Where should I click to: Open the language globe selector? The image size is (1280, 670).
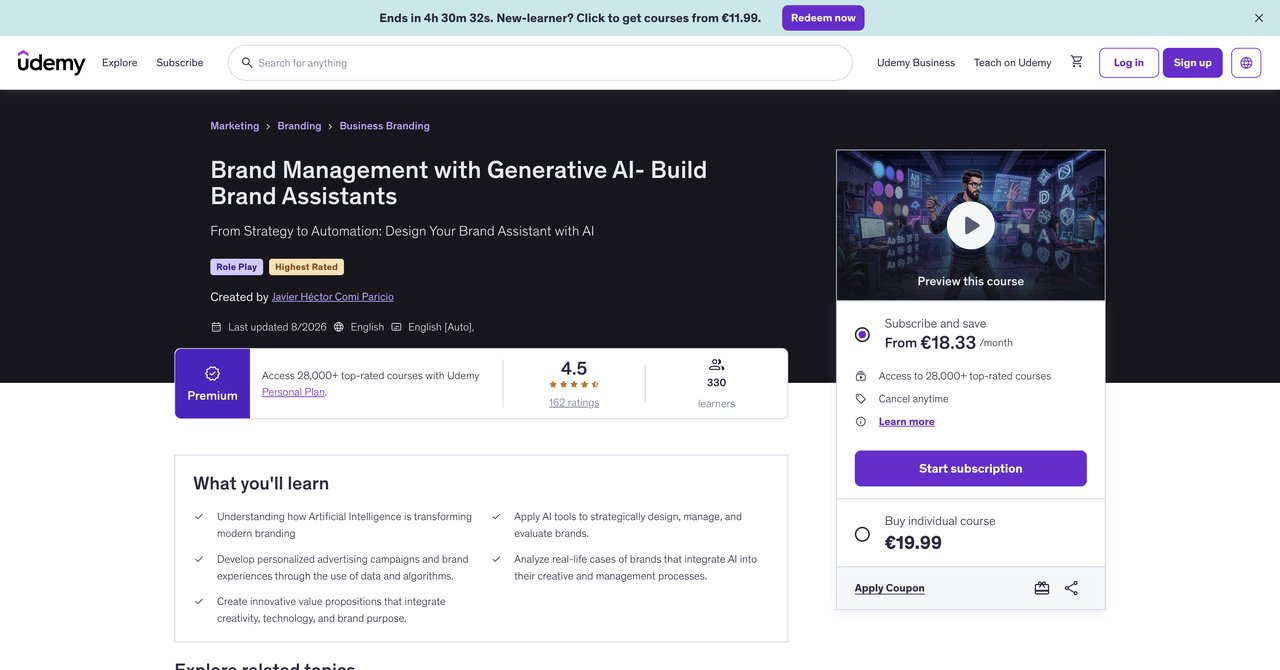point(1246,63)
